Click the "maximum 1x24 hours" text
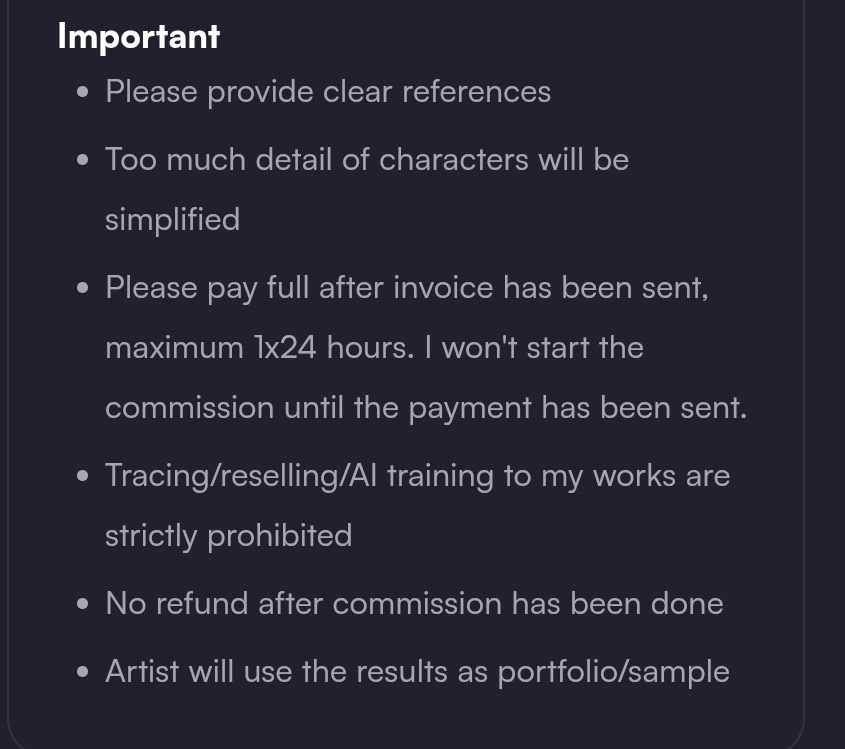Image resolution: width=845 pixels, height=749 pixels. [258, 348]
